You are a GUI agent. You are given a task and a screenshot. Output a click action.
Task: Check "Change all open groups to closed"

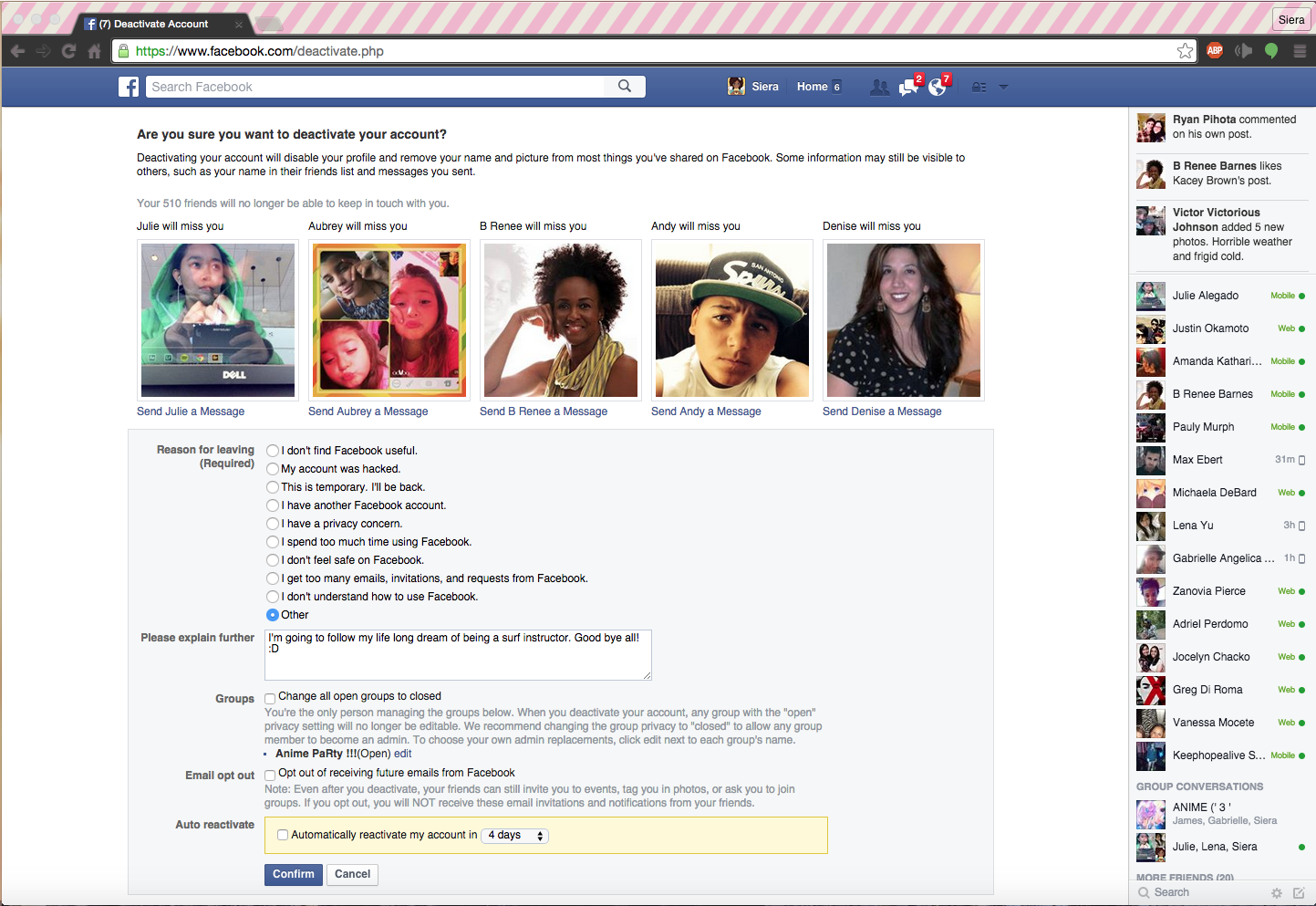pyautogui.click(x=270, y=698)
